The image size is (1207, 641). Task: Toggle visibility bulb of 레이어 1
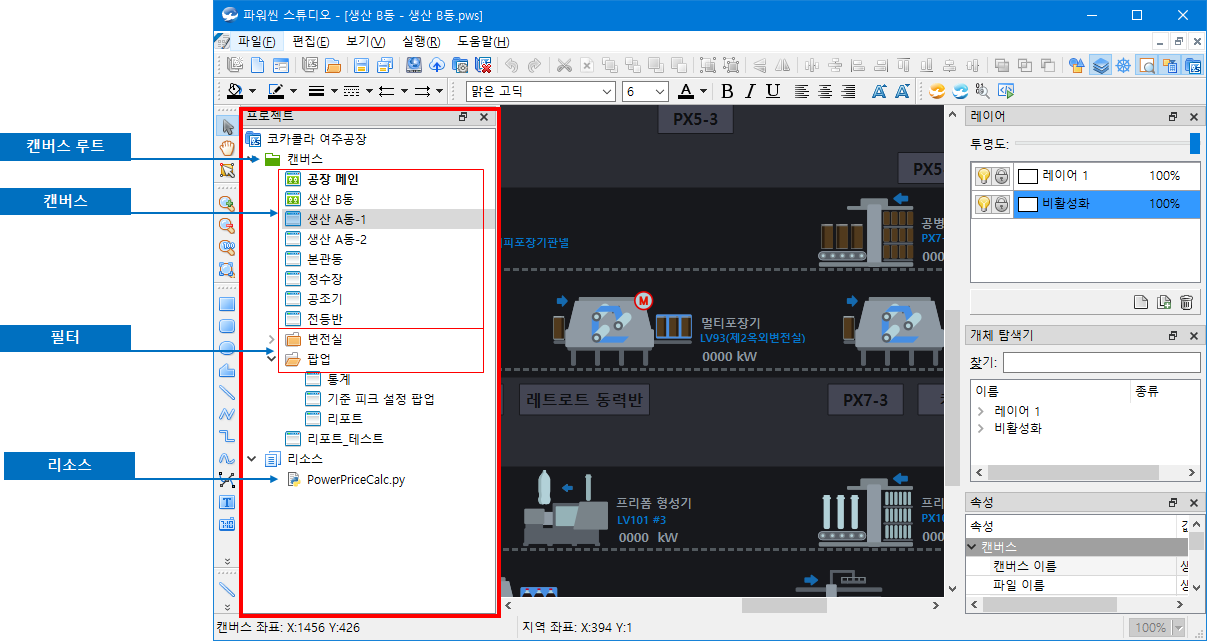pyautogui.click(x=983, y=176)
